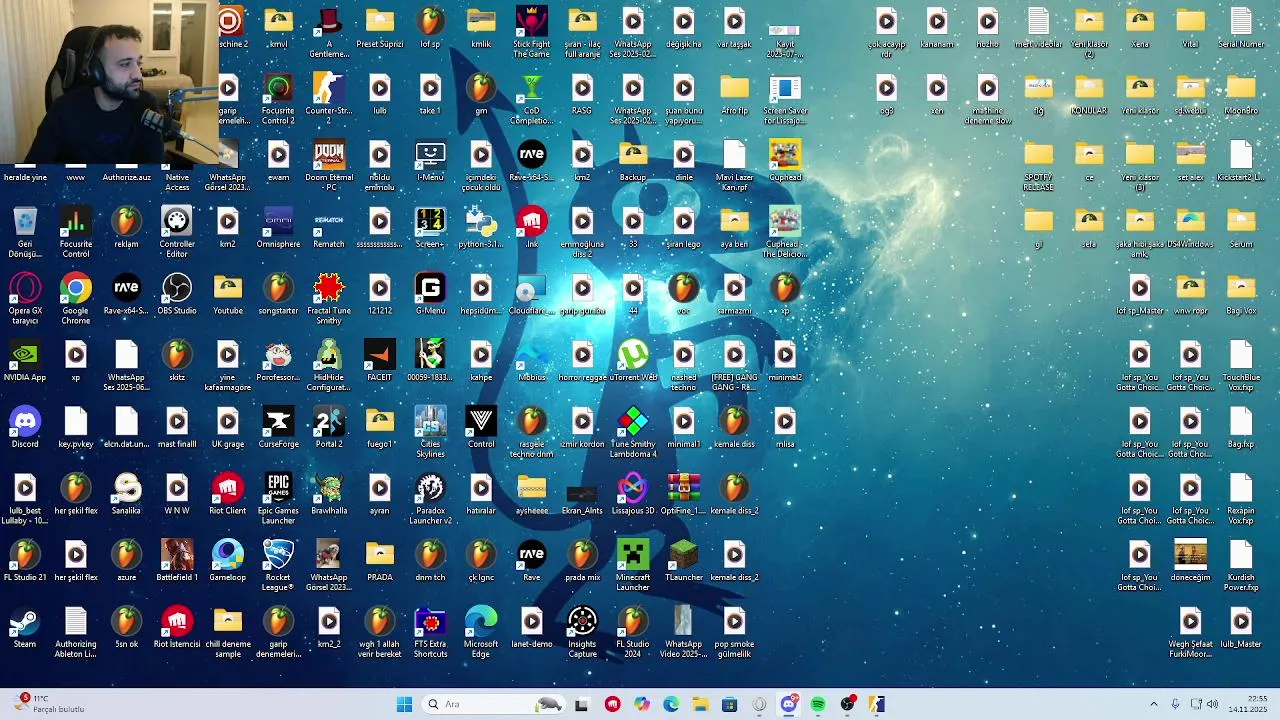Open the volume speaker tray icon
The width and height of the screenshot is (1280, 720).
1212,704
